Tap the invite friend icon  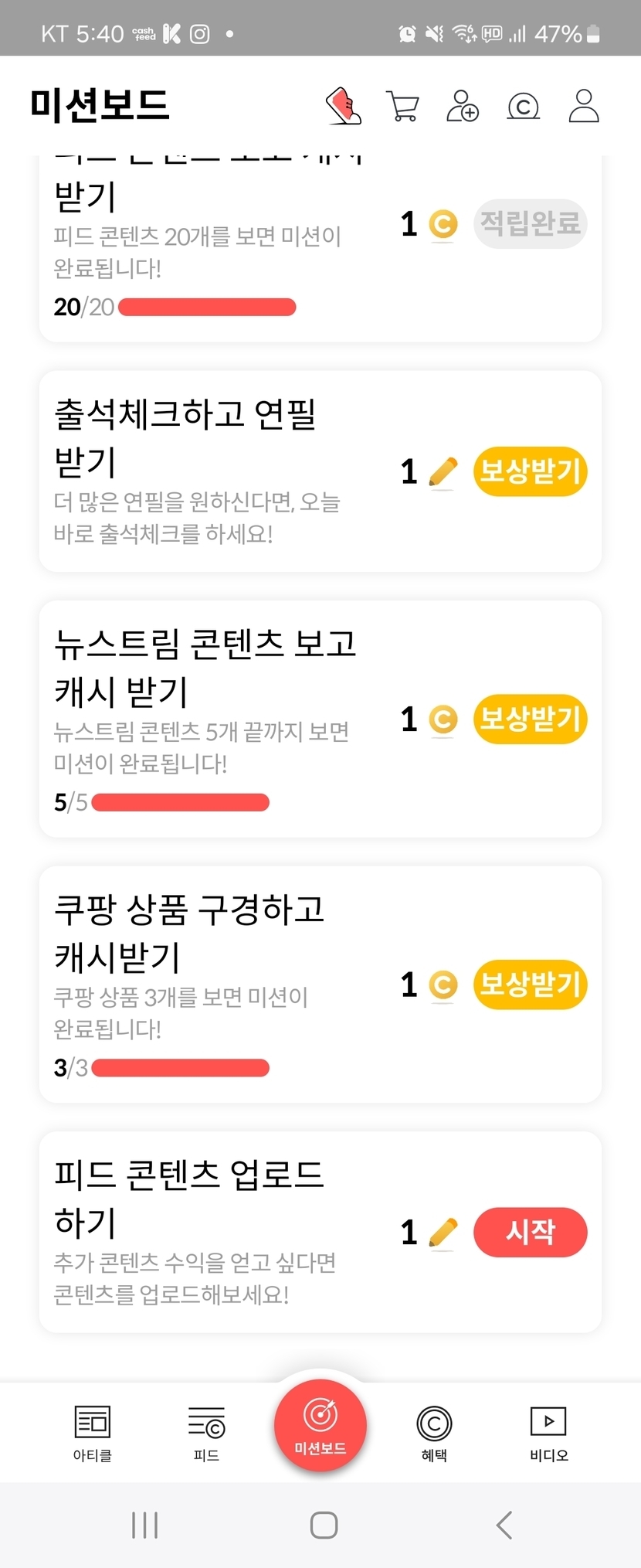463,107
